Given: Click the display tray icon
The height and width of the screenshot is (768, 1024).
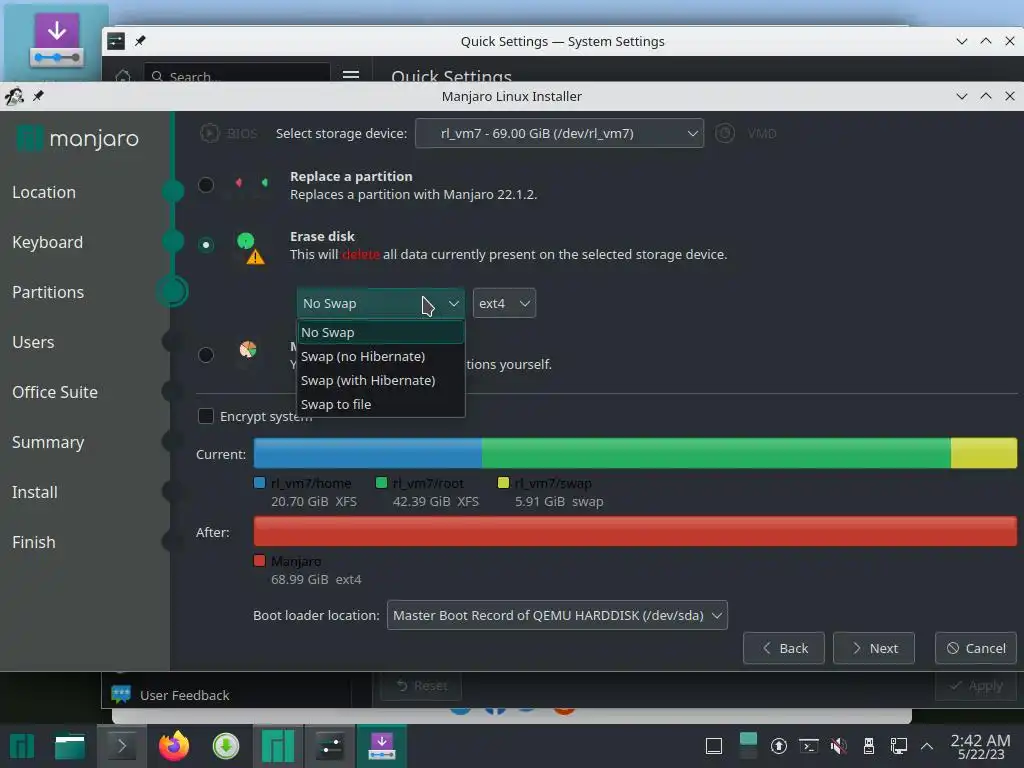Looking at the screenshot, I should [x=714, y=746].
